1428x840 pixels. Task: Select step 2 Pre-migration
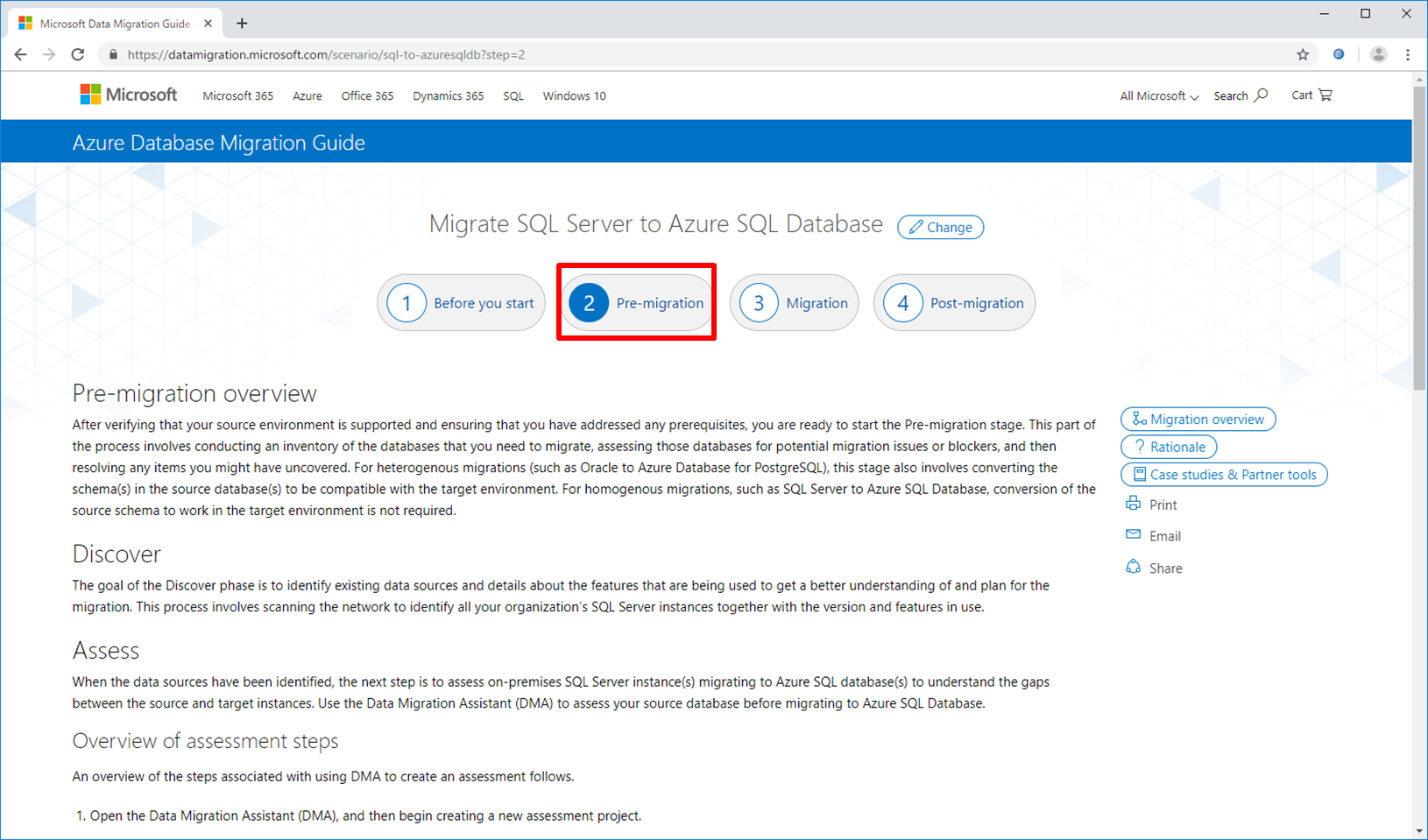tap(637, 303)
